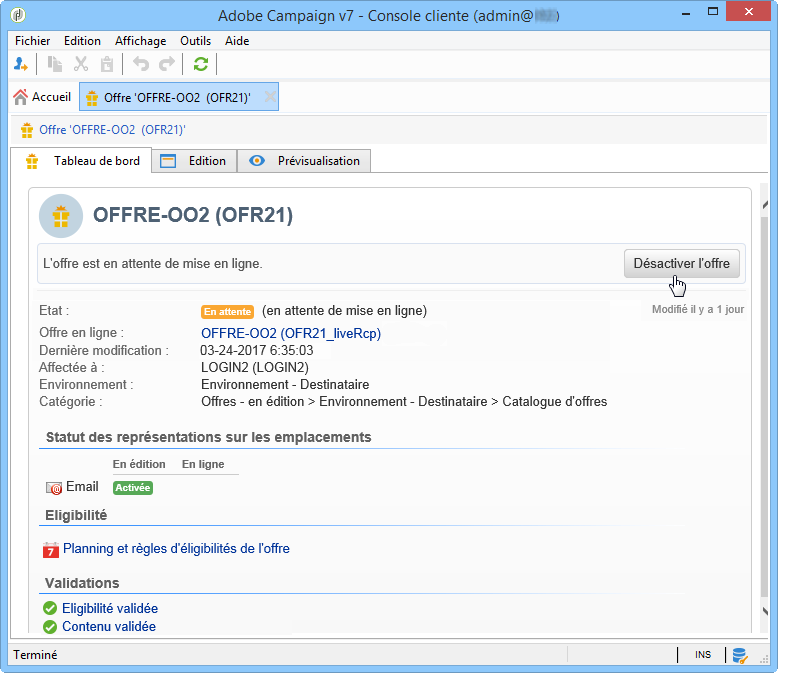The width and height of the screenshot is (804, 699).
Task: Click the green check beside Contenu validée
Action: click(50, 627)
